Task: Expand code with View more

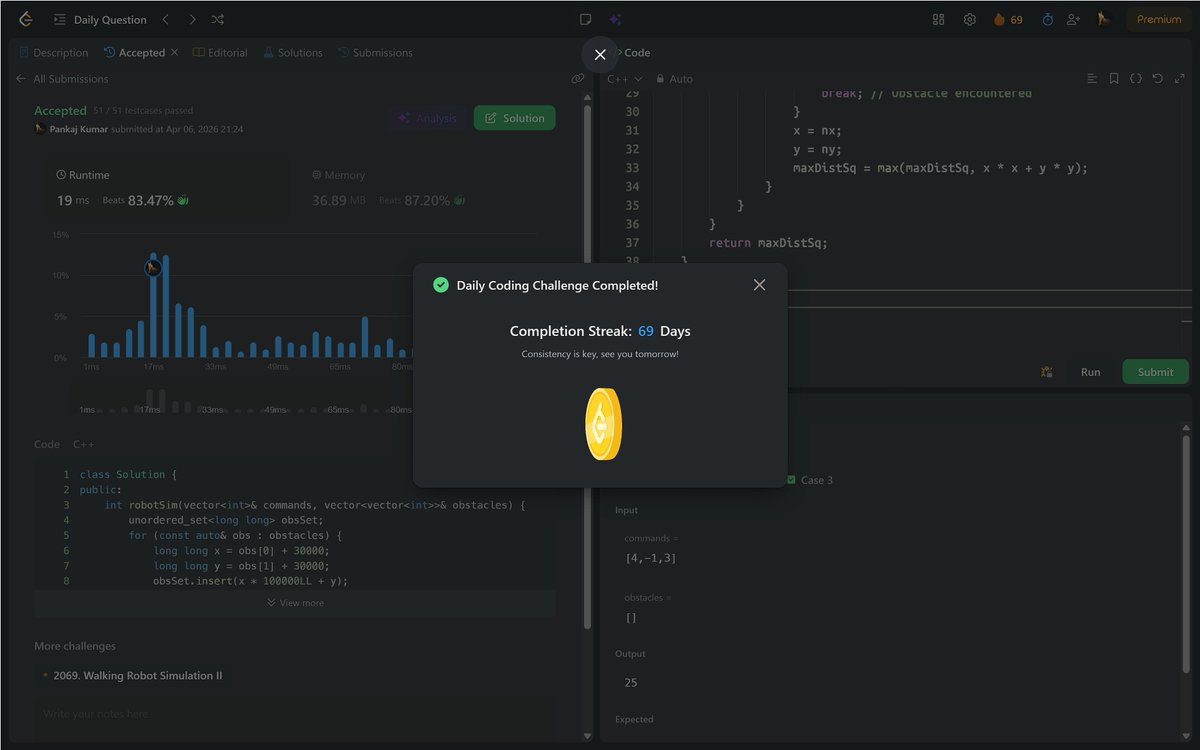Action: [x=295, y=603]
